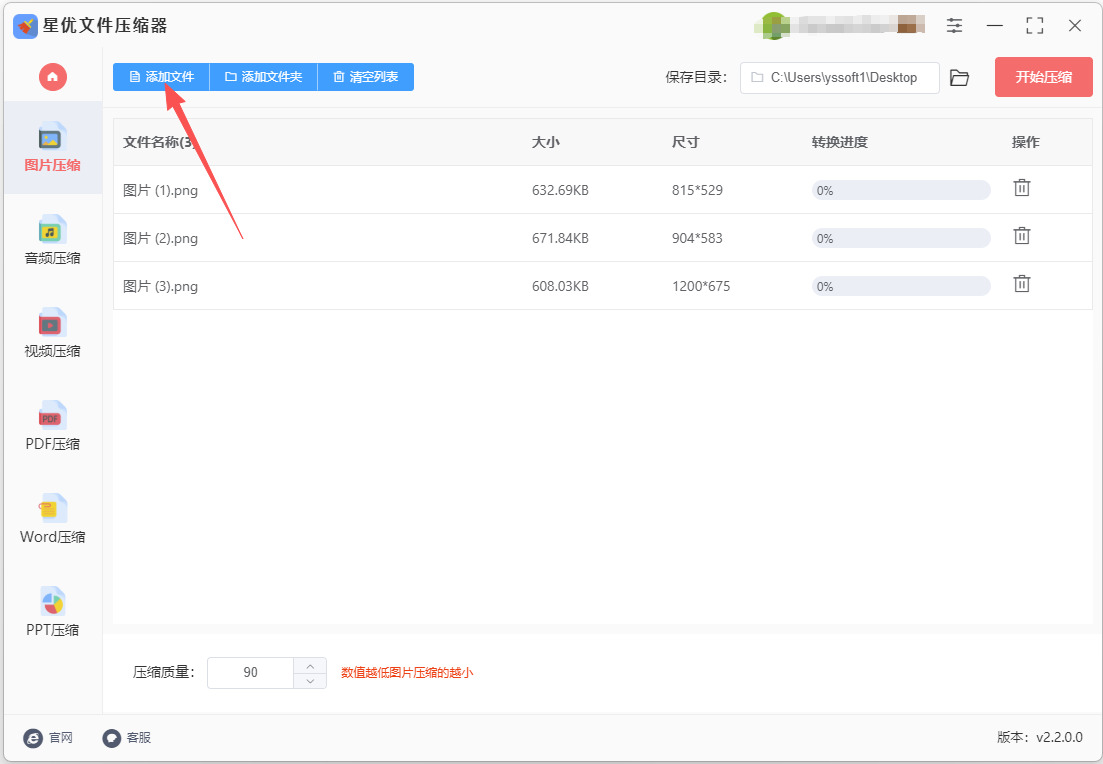Screen dimensions: 1103x764
Task: Click 添加文件夹 to add a folder
Action: click(x=264, y=77)
